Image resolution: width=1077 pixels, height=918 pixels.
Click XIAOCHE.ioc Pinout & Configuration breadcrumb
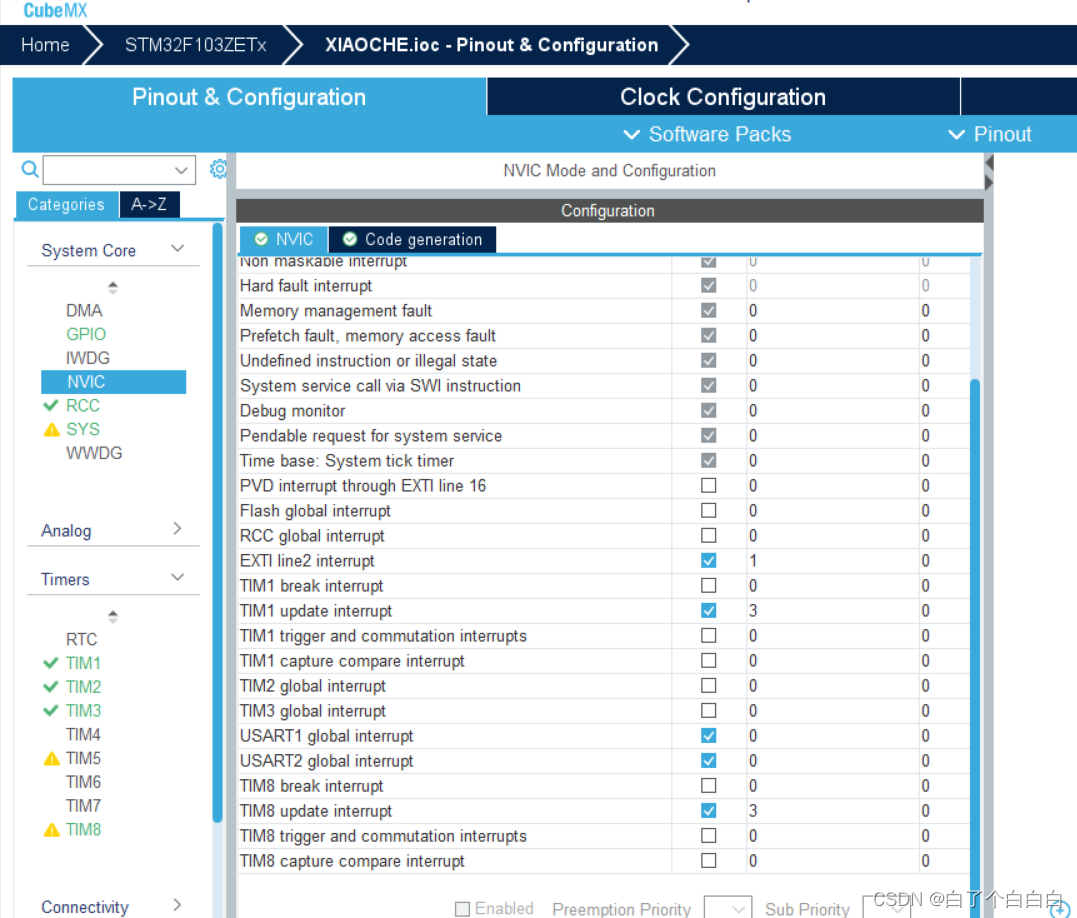tap(492, 45)
